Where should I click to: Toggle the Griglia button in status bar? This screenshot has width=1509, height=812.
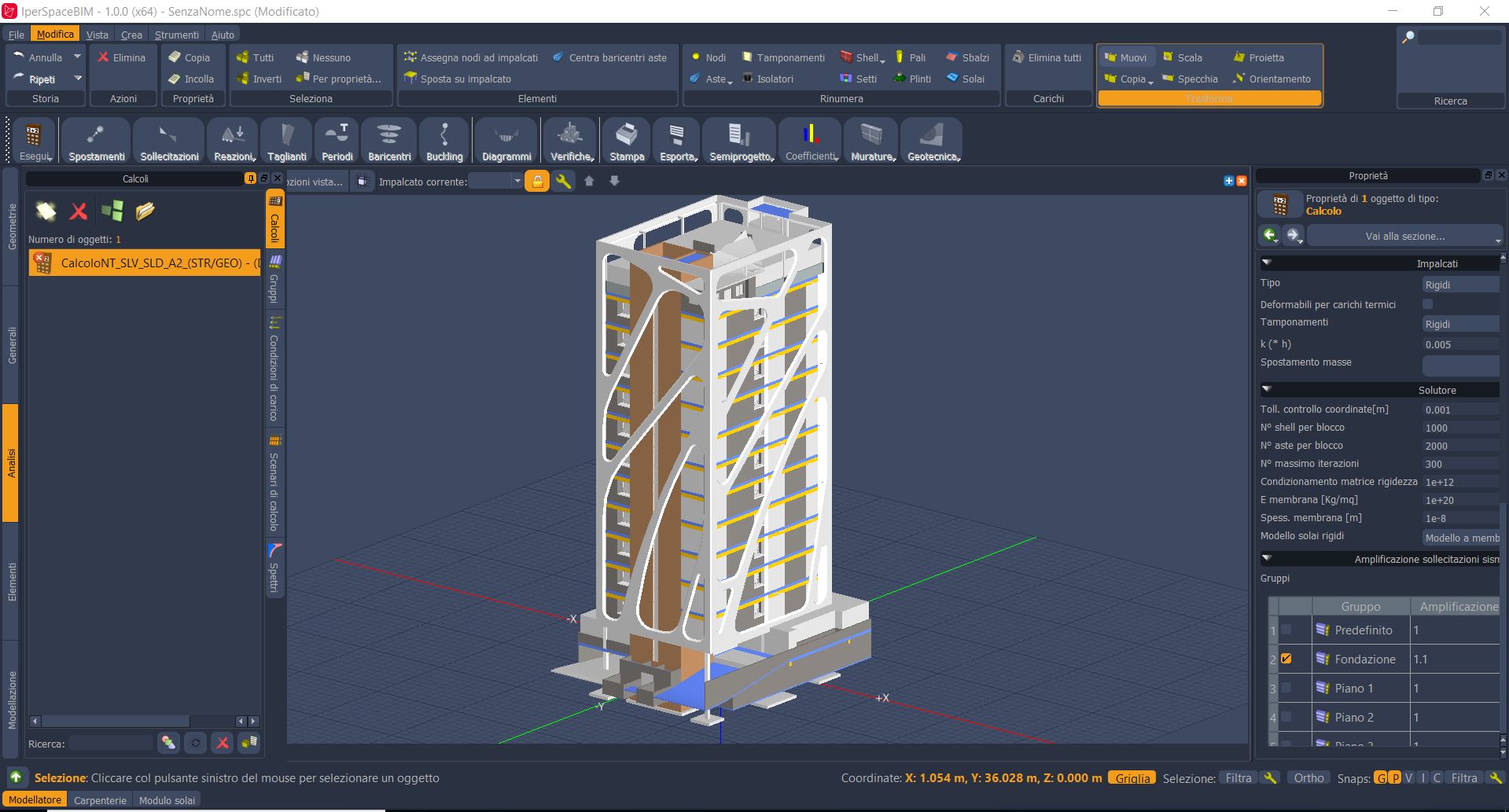click(1132, 778)
